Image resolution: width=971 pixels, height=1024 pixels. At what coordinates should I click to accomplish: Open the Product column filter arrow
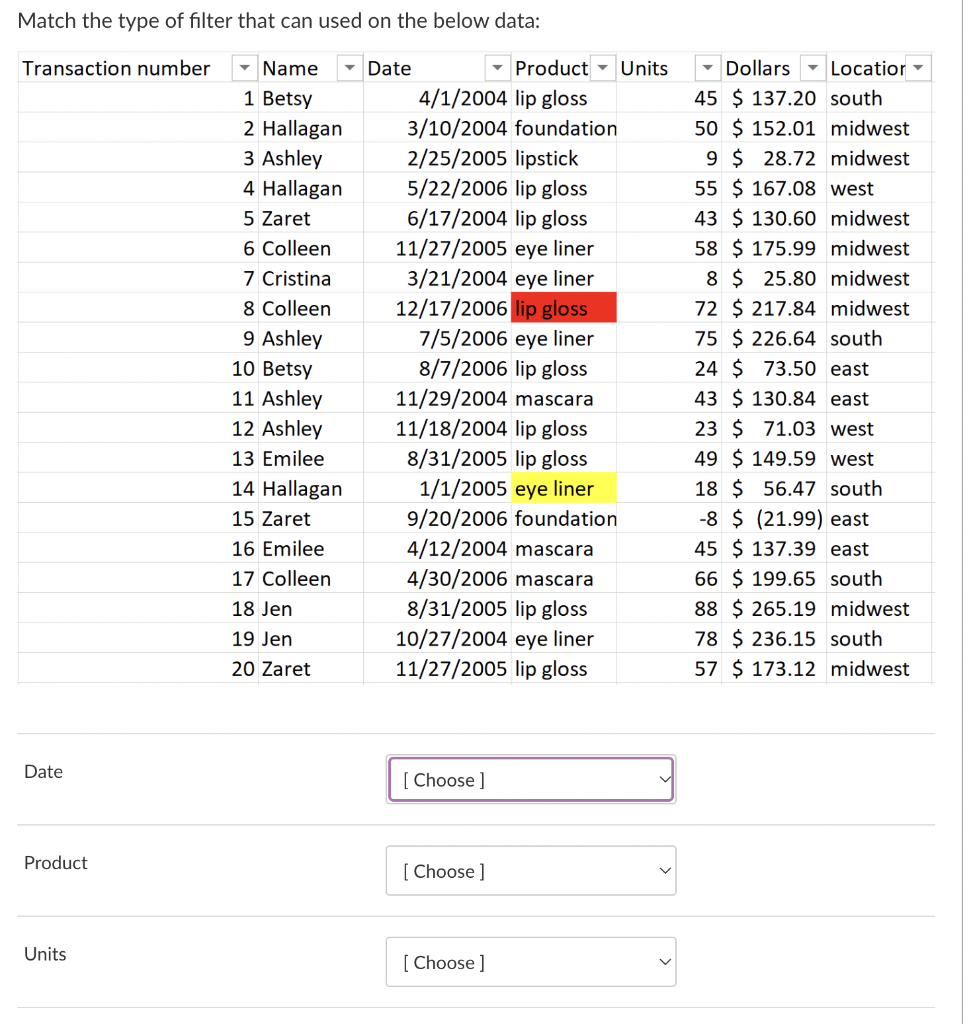[603, 68]
